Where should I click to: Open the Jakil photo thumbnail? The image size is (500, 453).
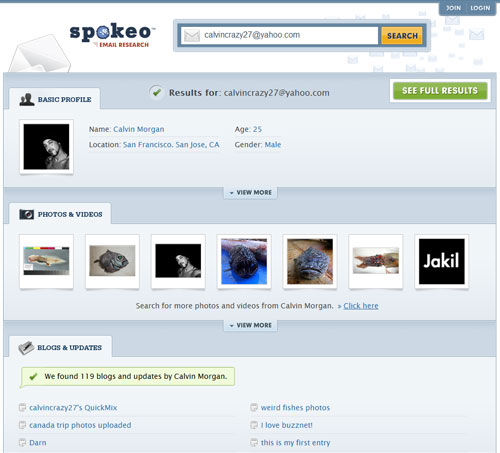point(442,261)
